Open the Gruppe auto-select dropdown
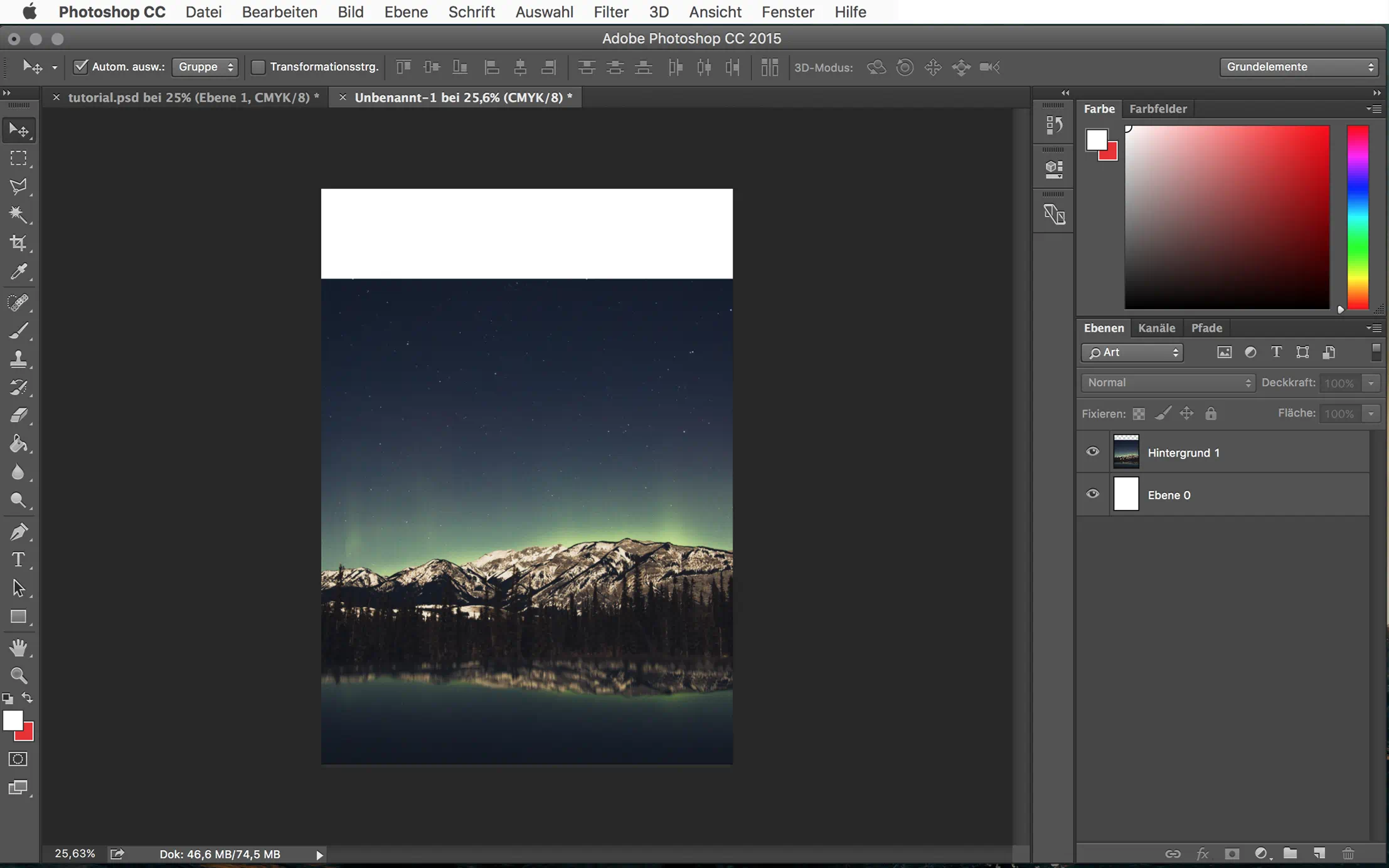The height and width of the screenshot is (868, 1389). 205,67
